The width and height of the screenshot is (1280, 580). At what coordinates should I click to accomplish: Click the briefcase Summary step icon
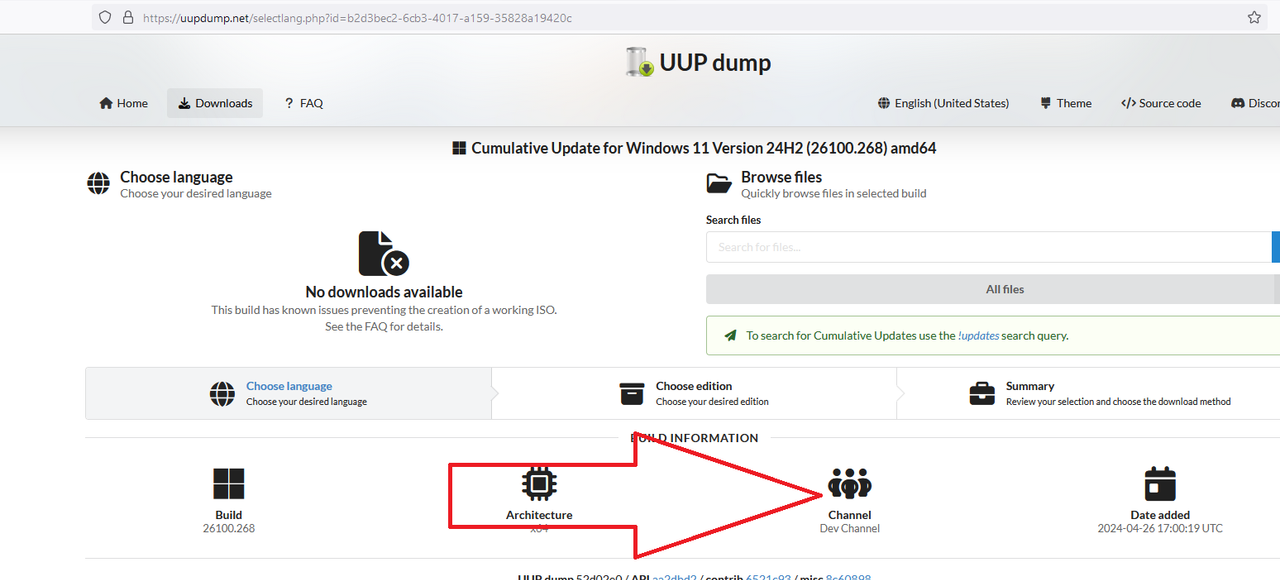click(982, 393)
